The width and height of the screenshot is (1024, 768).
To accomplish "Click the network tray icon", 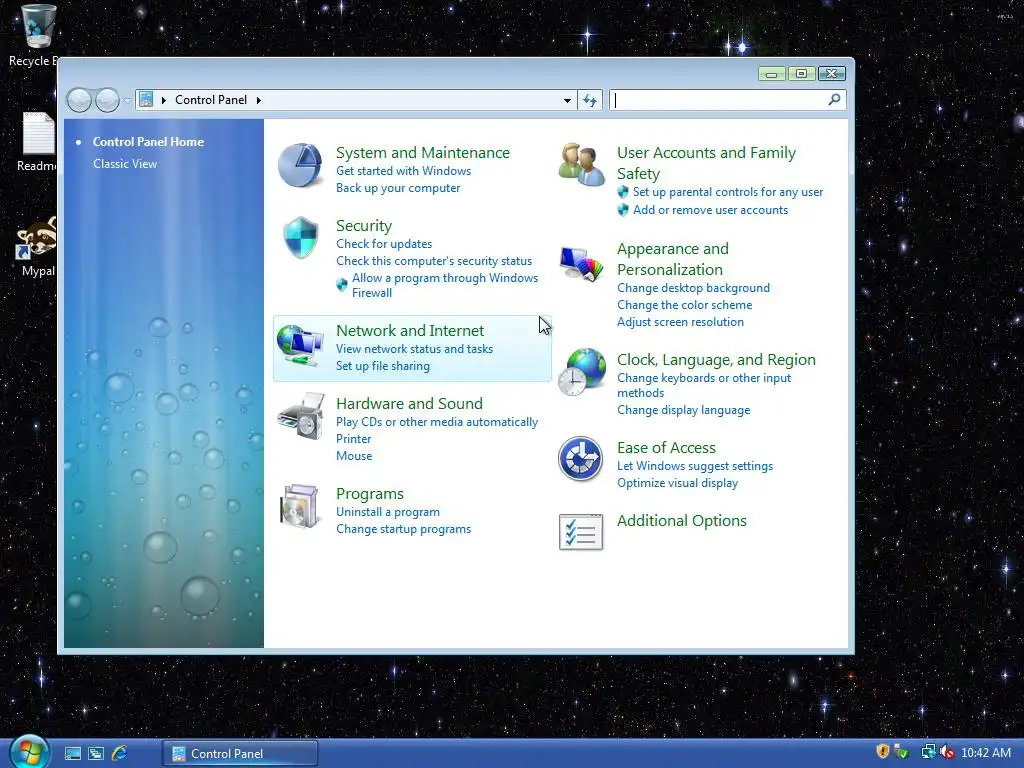I will (x=927, y=752).
